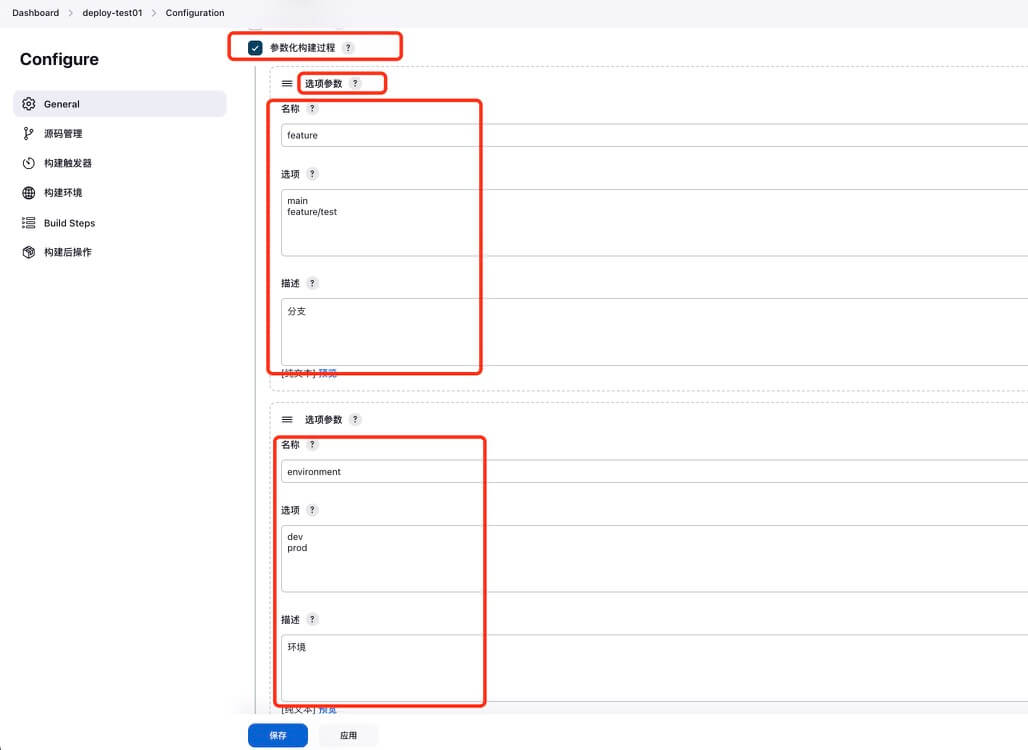Click the 应用 button
The image size is (1028, 750).
pyautogui.click(x=348, y=735)
